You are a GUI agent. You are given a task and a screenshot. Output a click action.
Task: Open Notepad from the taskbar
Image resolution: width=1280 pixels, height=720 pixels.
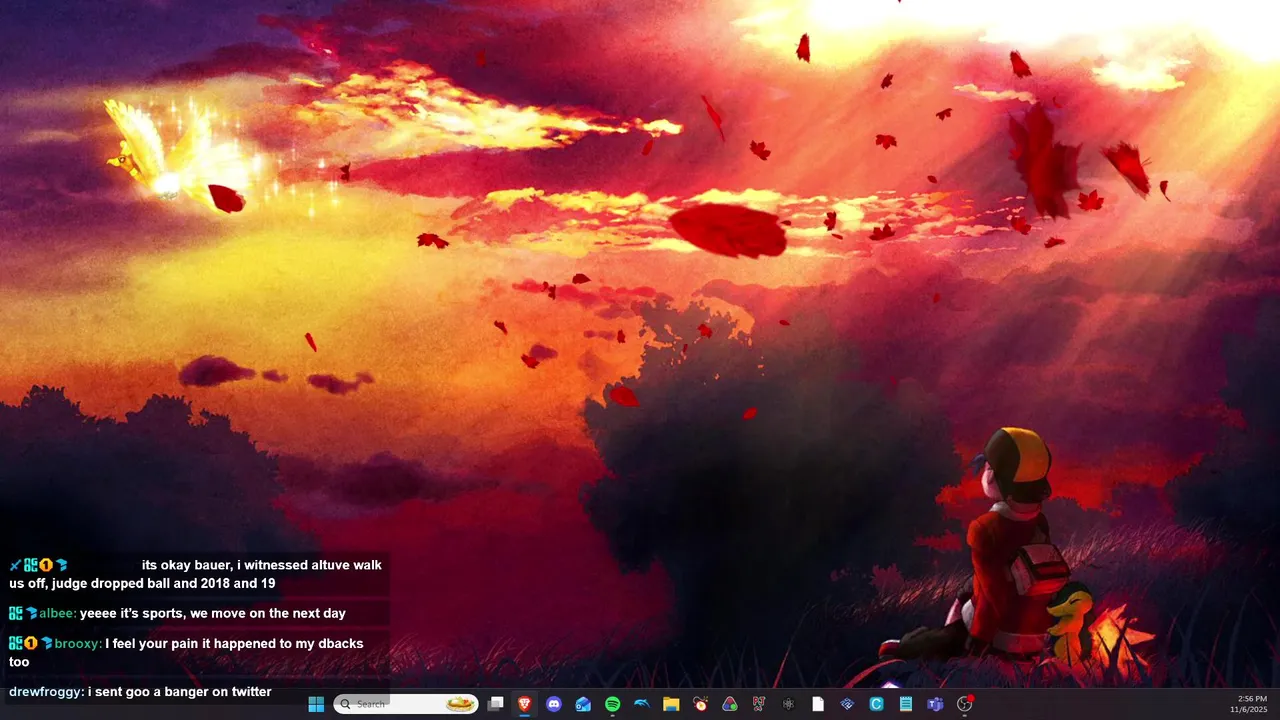point(906,704)
